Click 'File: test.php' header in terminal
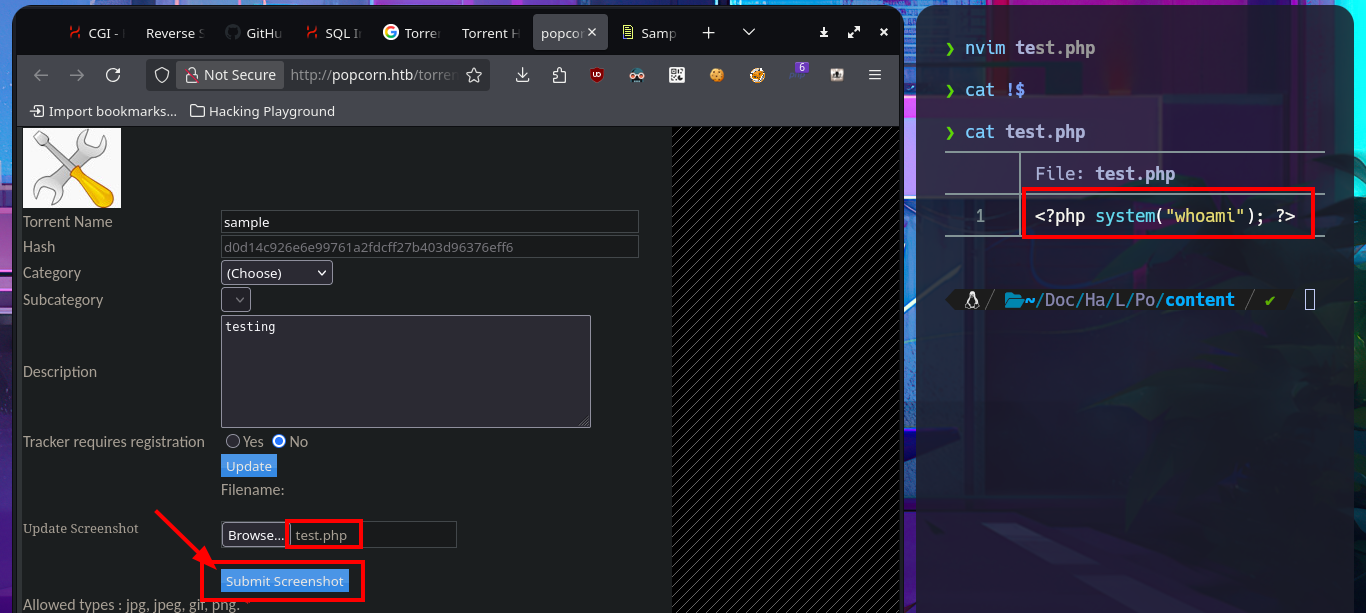This screenshot has height=613, width=1366. [x=1105, y=174]
